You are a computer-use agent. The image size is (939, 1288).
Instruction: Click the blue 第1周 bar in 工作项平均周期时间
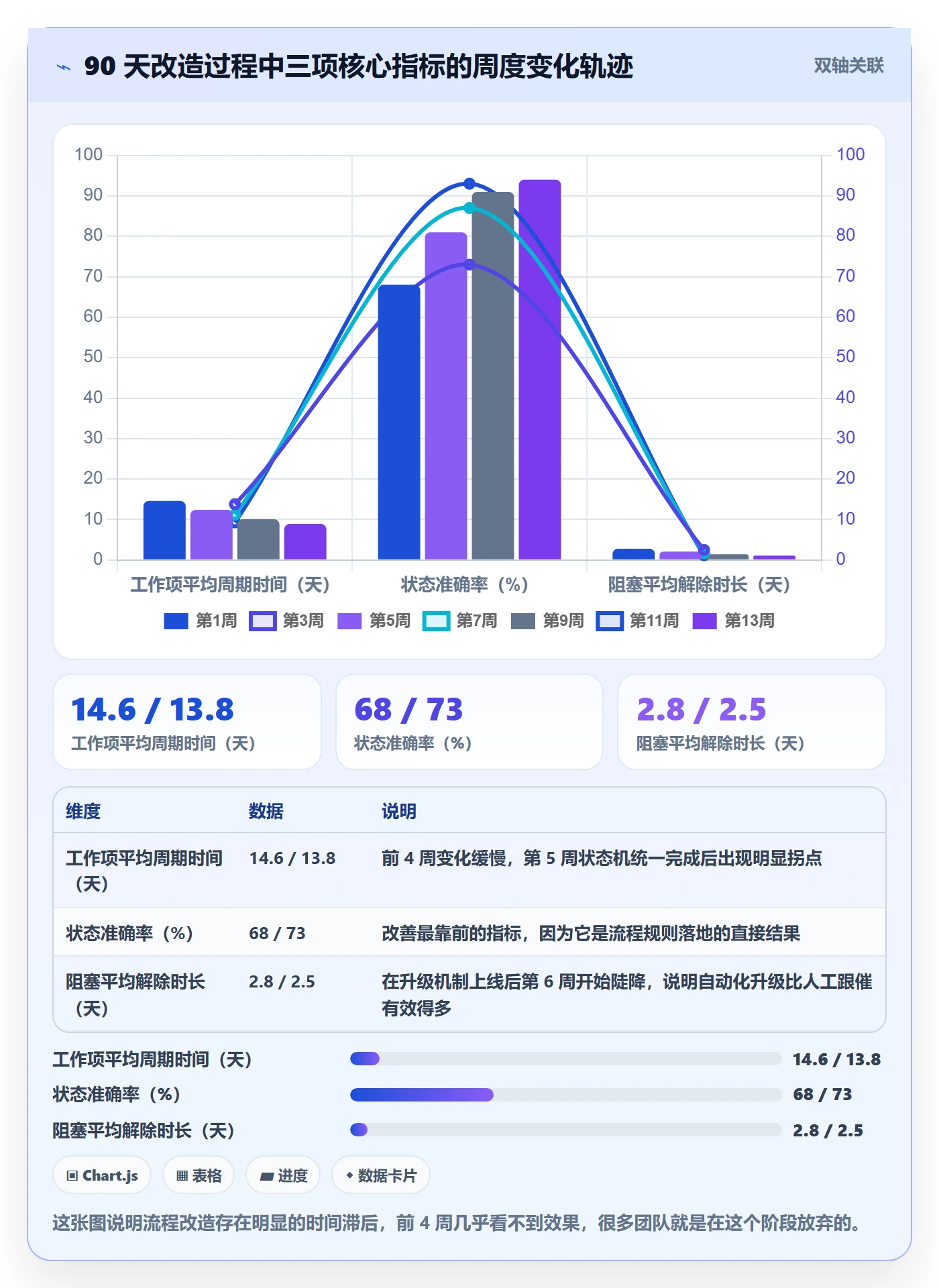[x=164, y=530]
